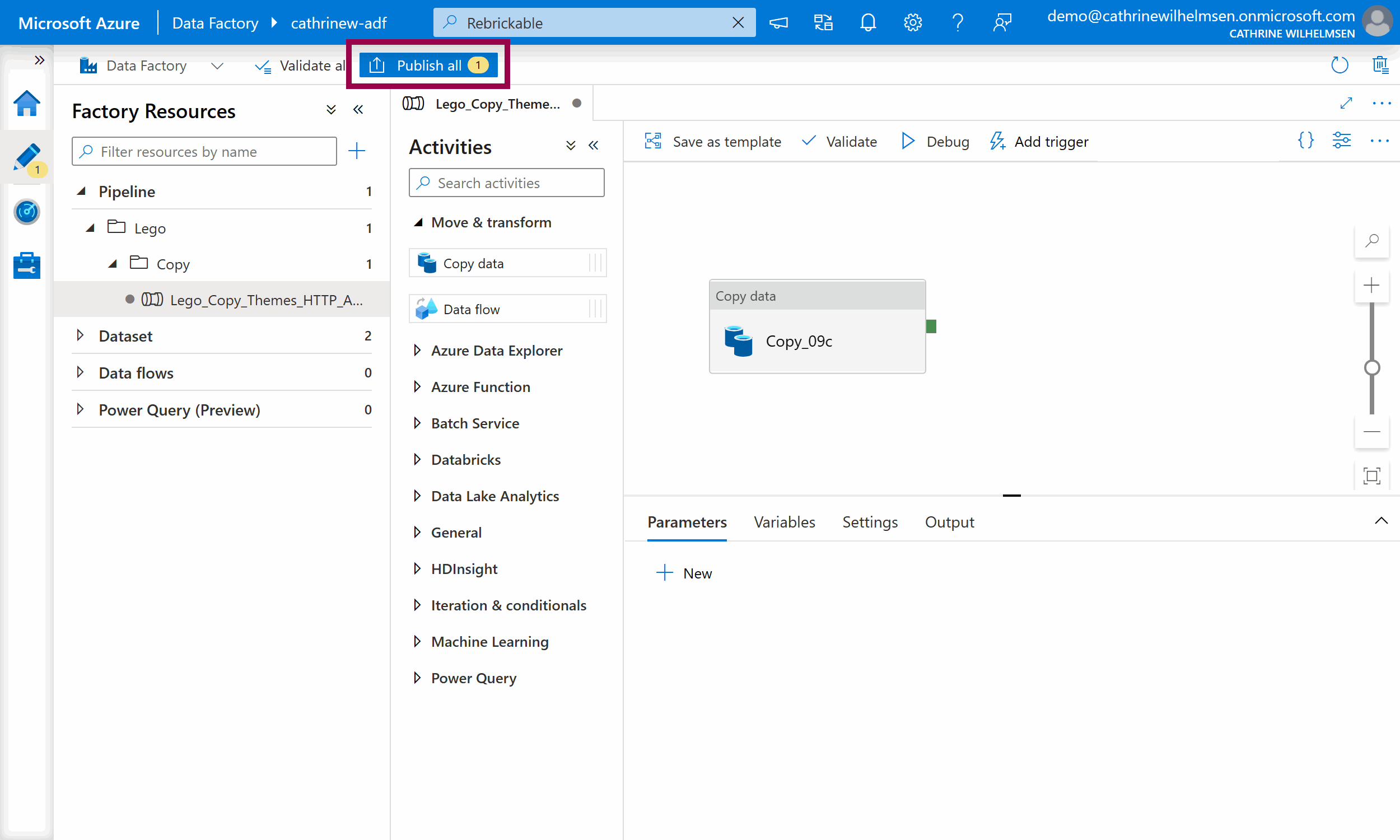Click the refresh icon
The image size is (1400, 840).
[1339, 65]
